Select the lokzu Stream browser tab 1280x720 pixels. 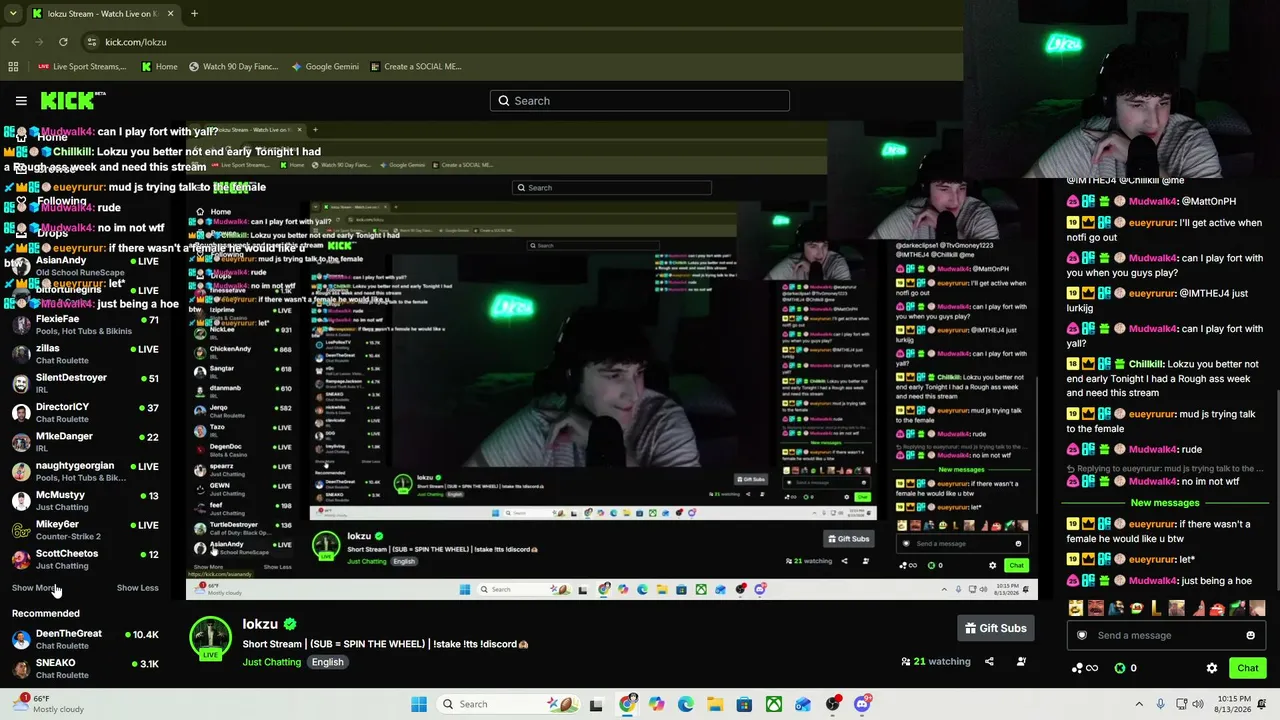pos(103,14)
